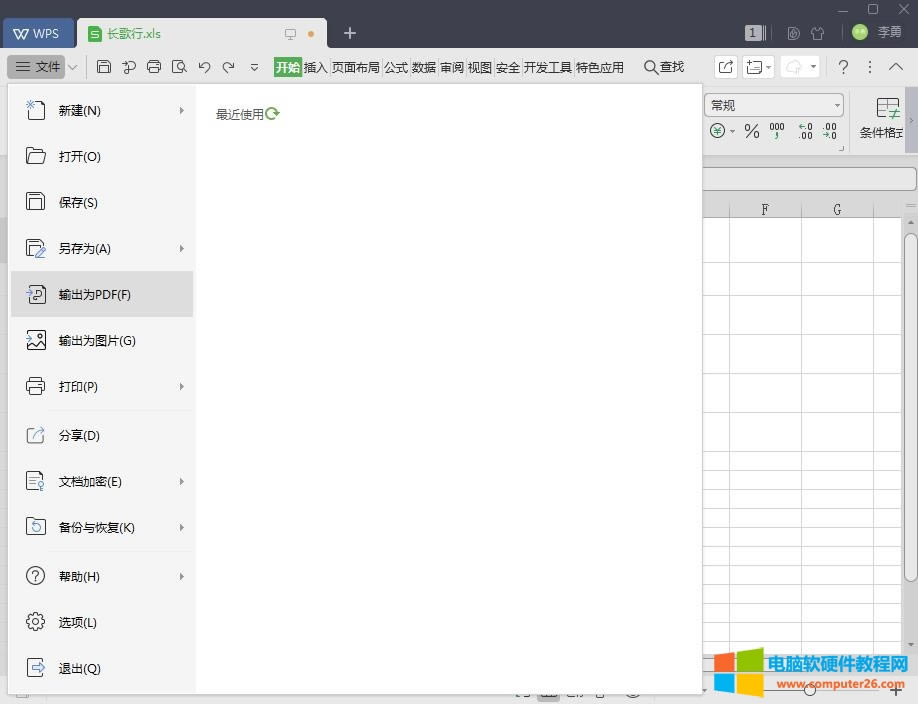Screen dimensions: 918x704
Task: Click the Undo icon
Action: [205, 67]
